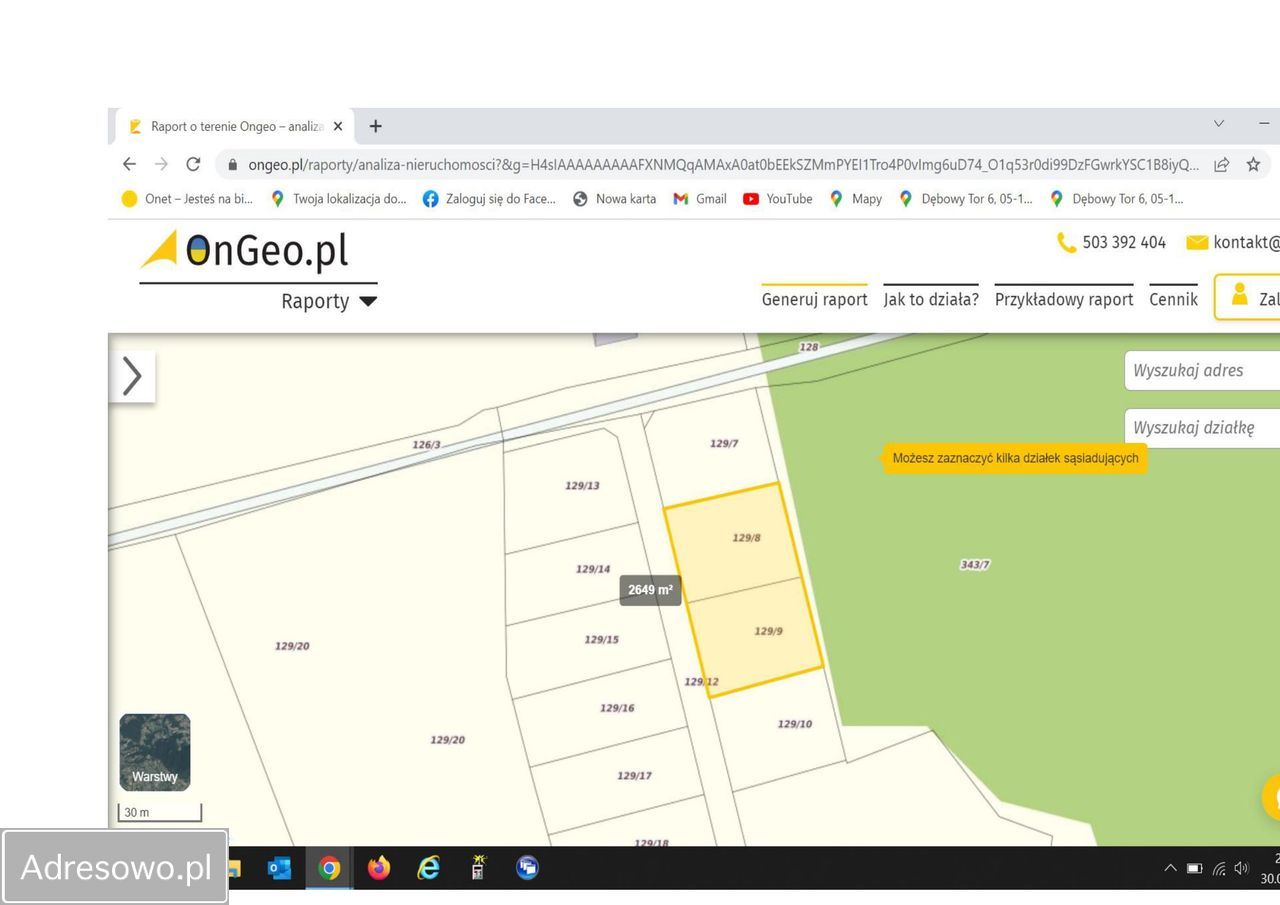Open the Zaloguj się do Facebook bookmark
The height and width of the screenshot is (905, 1280).
click(x=489, y=199)
